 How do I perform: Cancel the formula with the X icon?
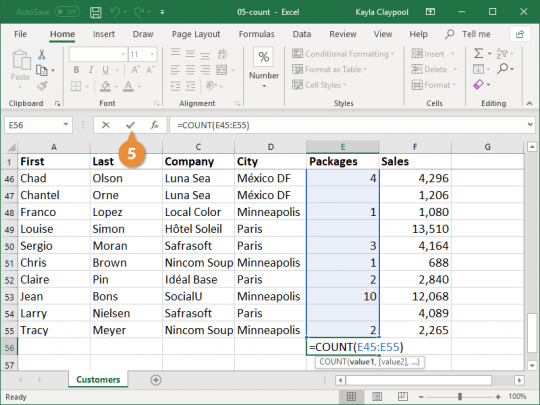tap(106, 125)
